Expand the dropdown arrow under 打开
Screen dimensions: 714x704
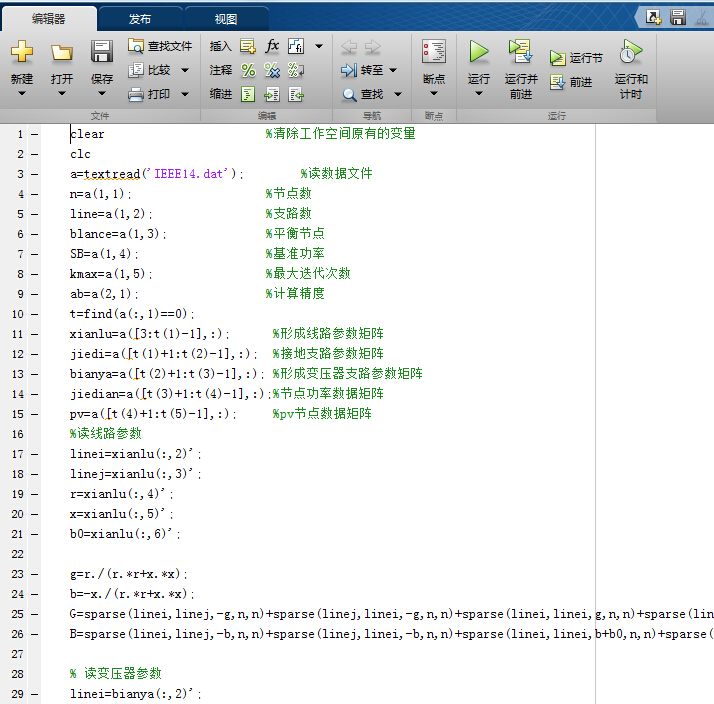click(62, 93)
